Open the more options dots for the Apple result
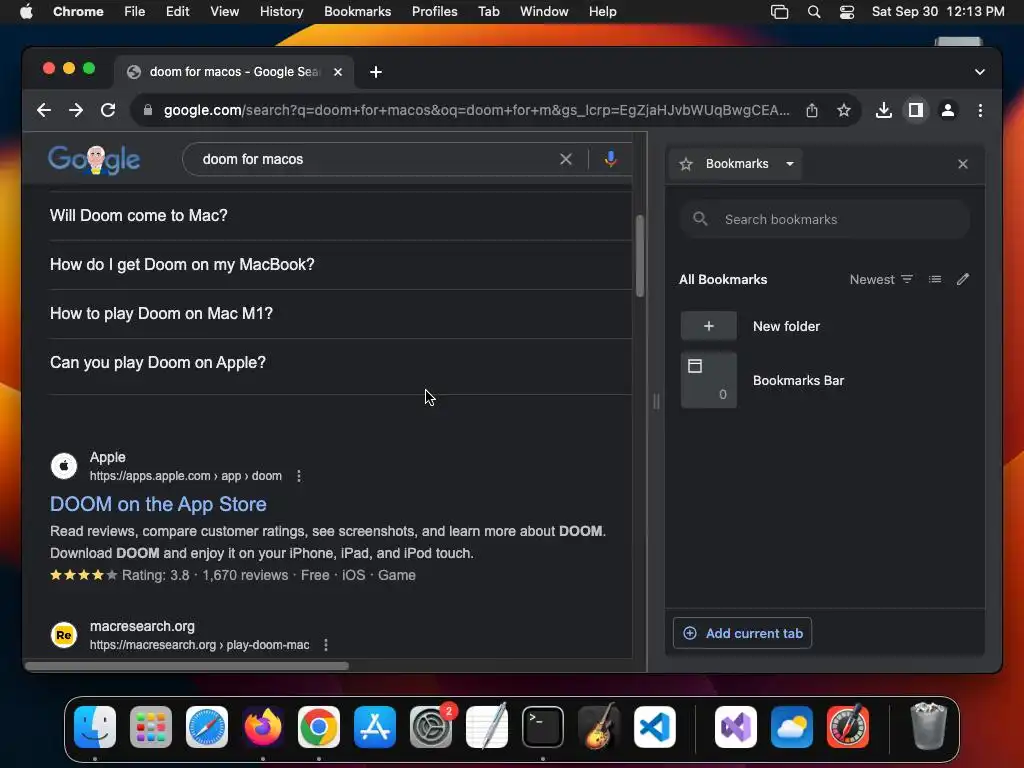 pyautogui.click(x=299, y=476)
